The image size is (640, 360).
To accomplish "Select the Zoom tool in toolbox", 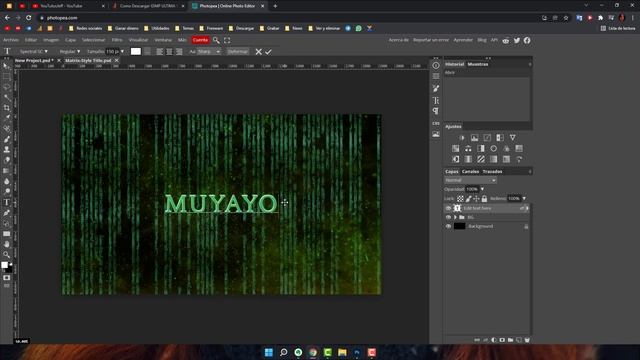I will [6, 255].
